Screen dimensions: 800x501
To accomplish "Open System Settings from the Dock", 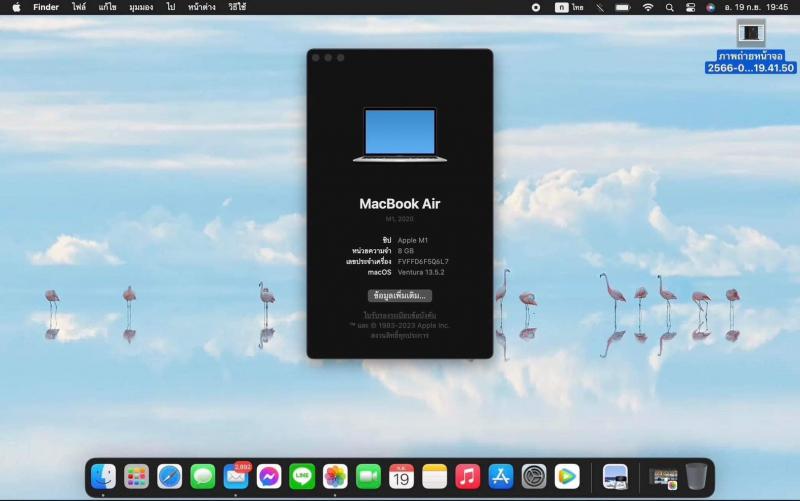I will tap(534, 477).
